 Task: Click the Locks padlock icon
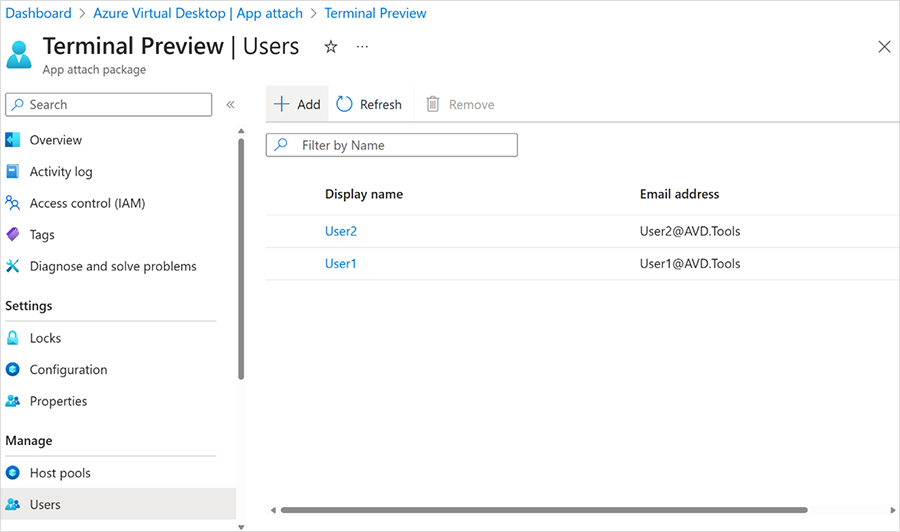coord(13,337)
